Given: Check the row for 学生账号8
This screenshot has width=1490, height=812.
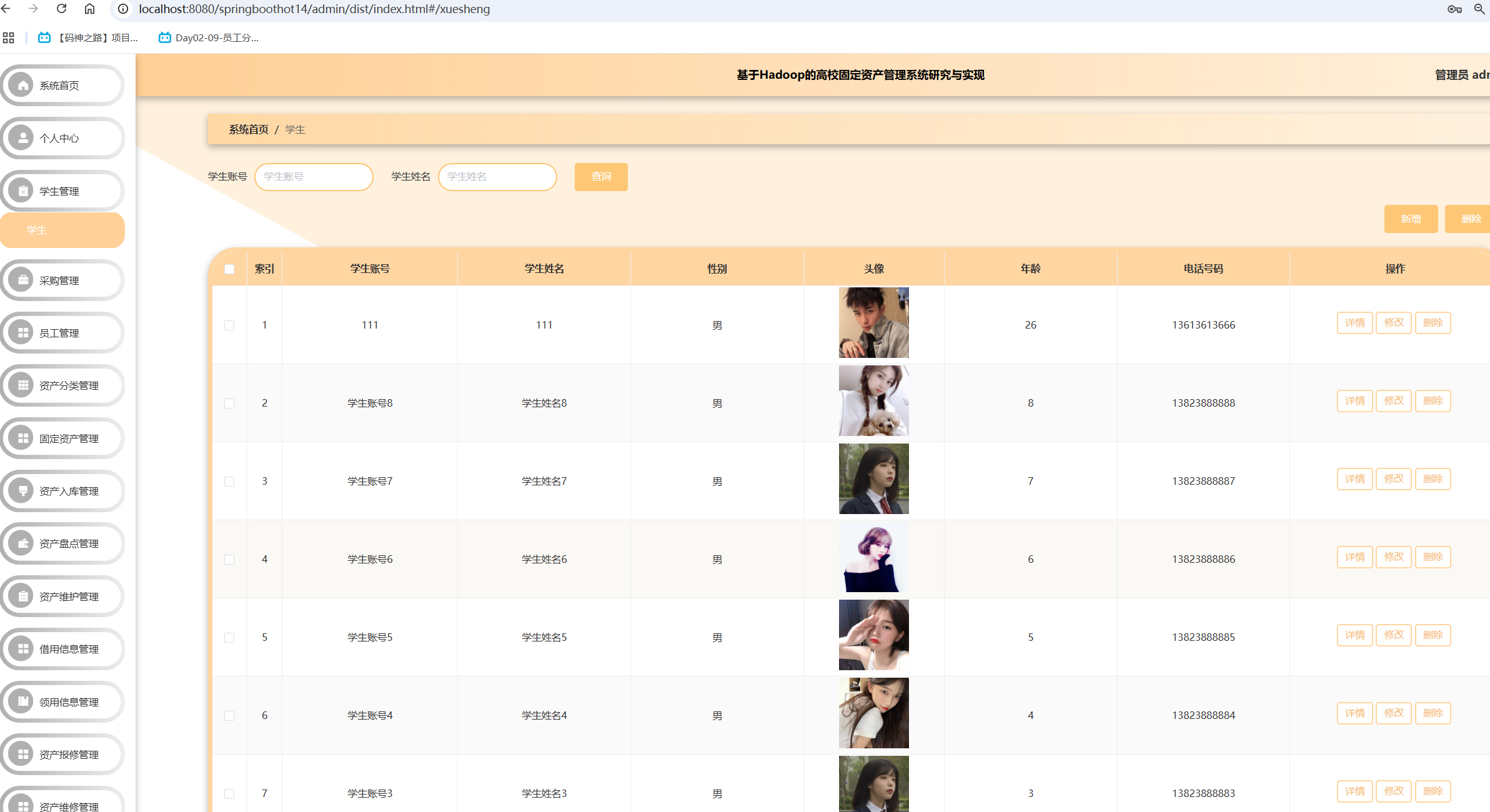Looking at the screenshot, I should click(229, 404).
